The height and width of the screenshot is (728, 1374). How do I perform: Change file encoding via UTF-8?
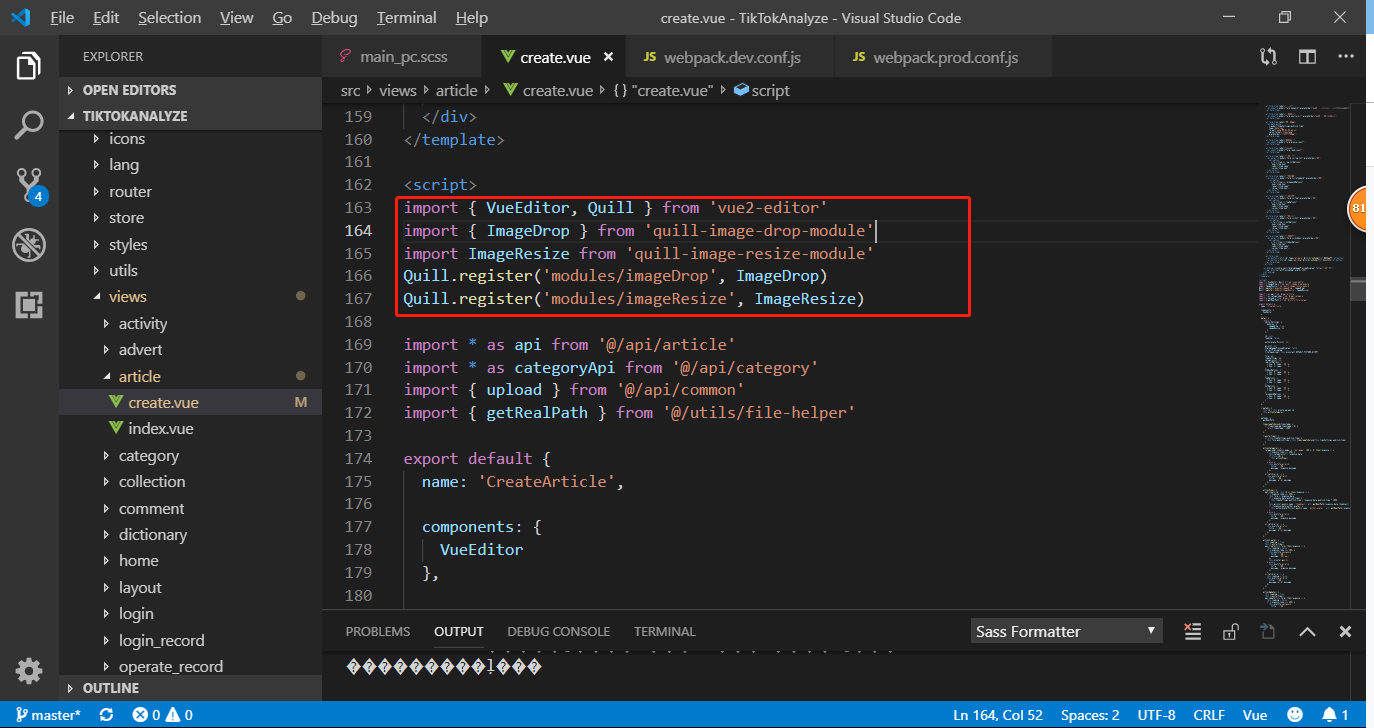1157,715
